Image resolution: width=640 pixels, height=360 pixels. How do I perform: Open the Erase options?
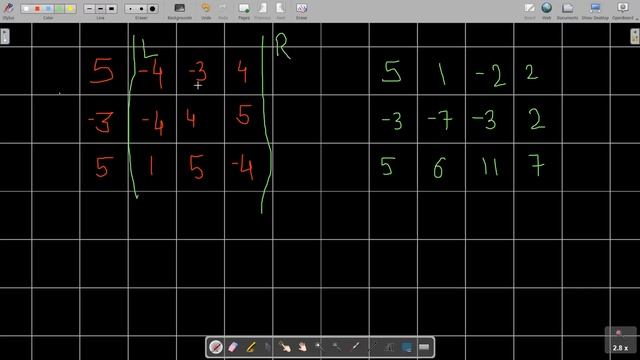point(302,10)
